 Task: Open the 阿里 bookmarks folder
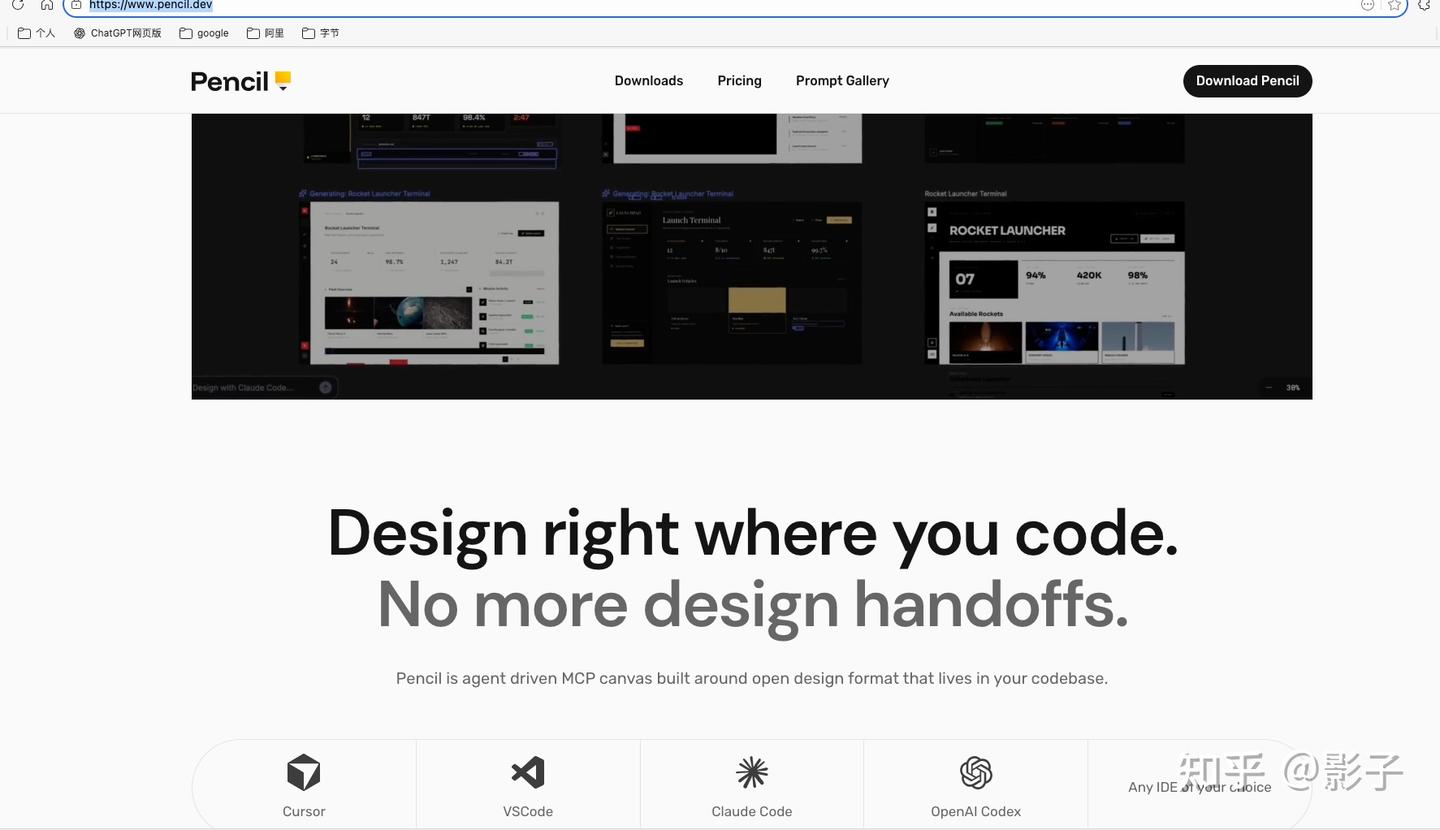tap(266, 33)
